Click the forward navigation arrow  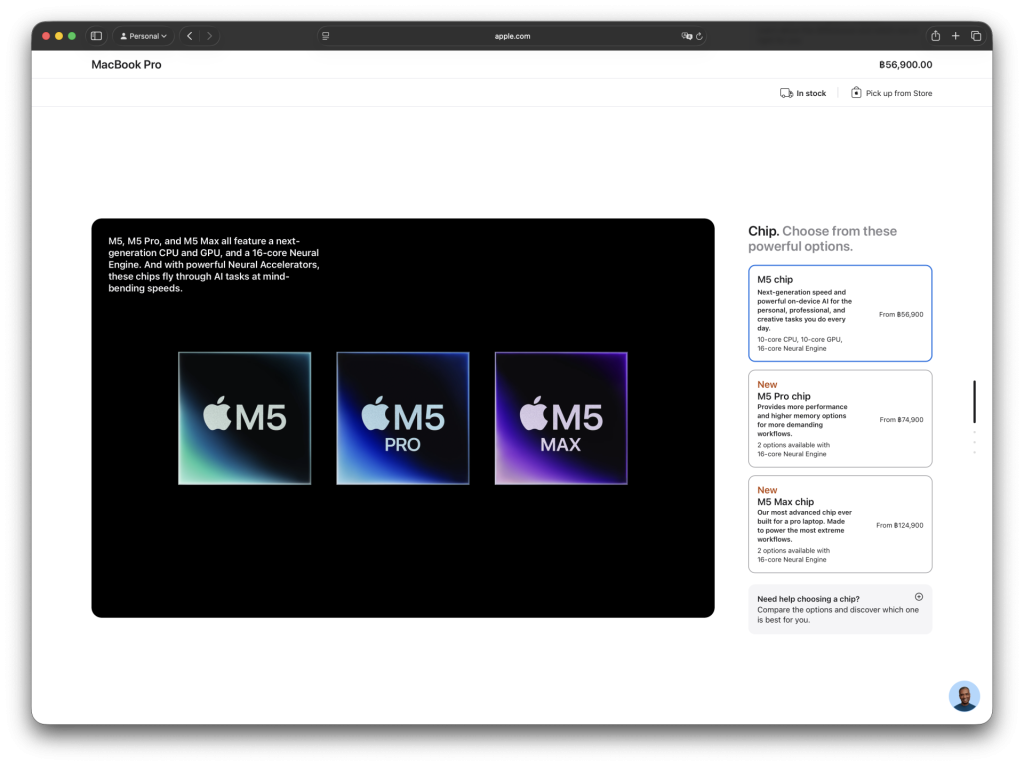pos(209,36)
